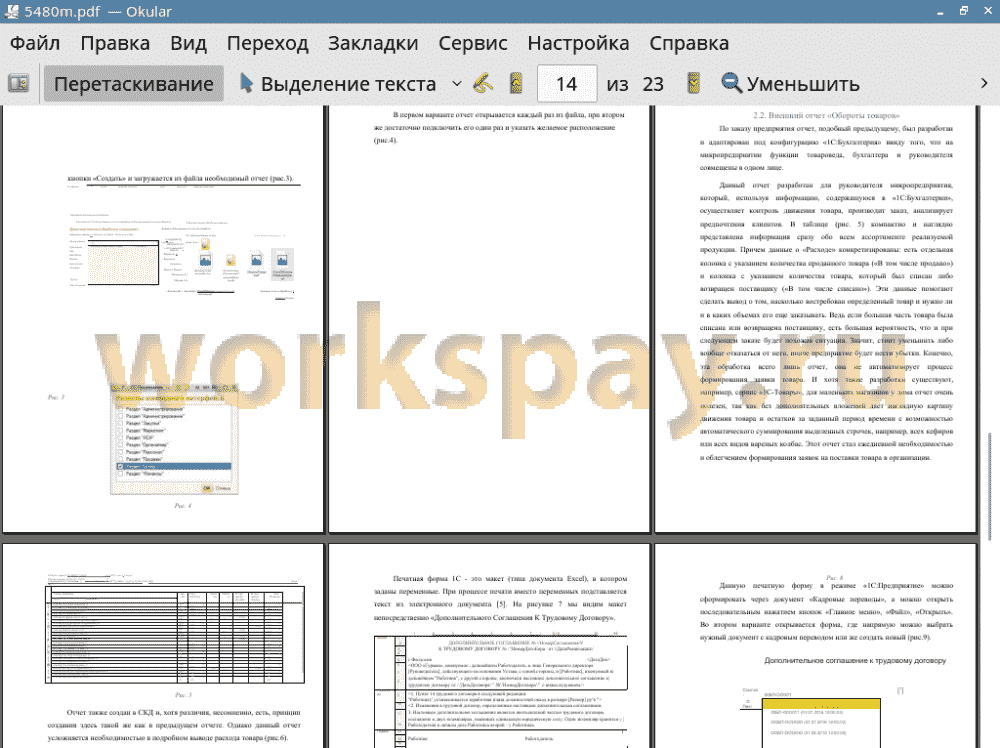Open the Файл menu
The width and height of the screenshot is (1000, 748).
35,43
